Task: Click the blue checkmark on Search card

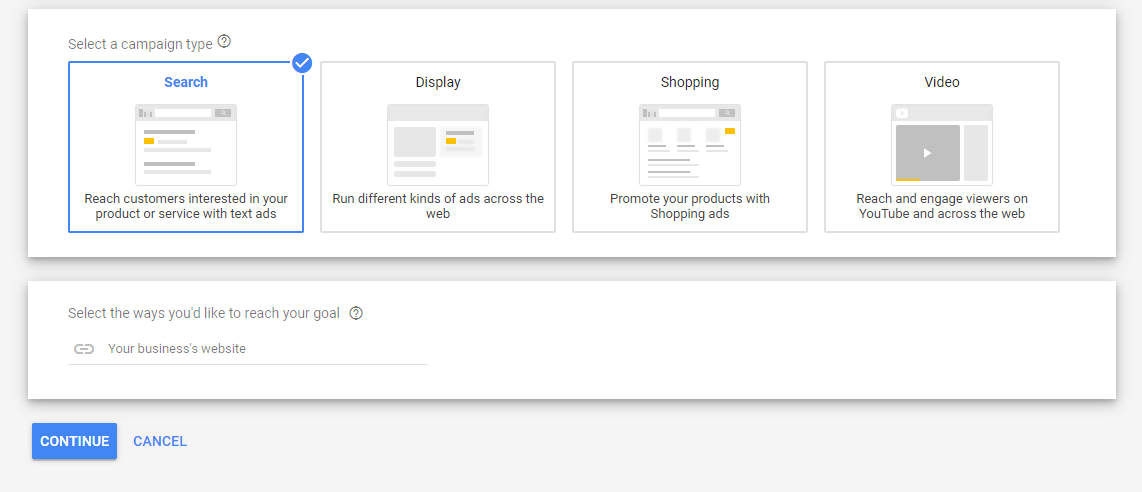Action: tap(302, 63)
